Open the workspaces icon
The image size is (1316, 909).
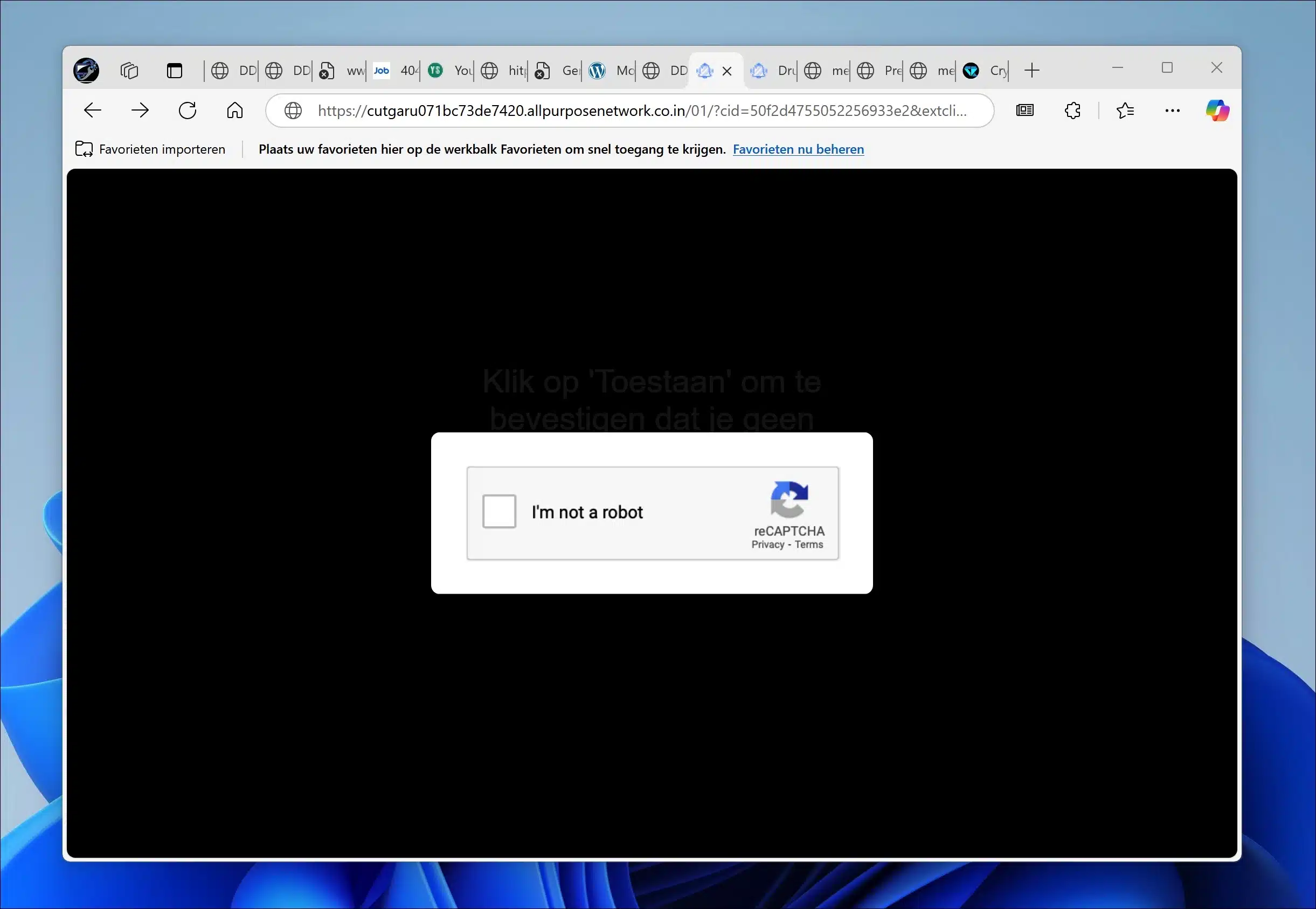pyautogui.click(x=129, y=71)
